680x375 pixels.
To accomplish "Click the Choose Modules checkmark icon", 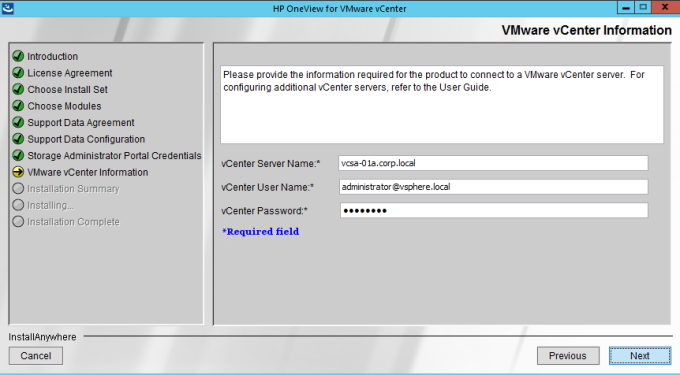I will pyautogui.click(x=18, y=105).
